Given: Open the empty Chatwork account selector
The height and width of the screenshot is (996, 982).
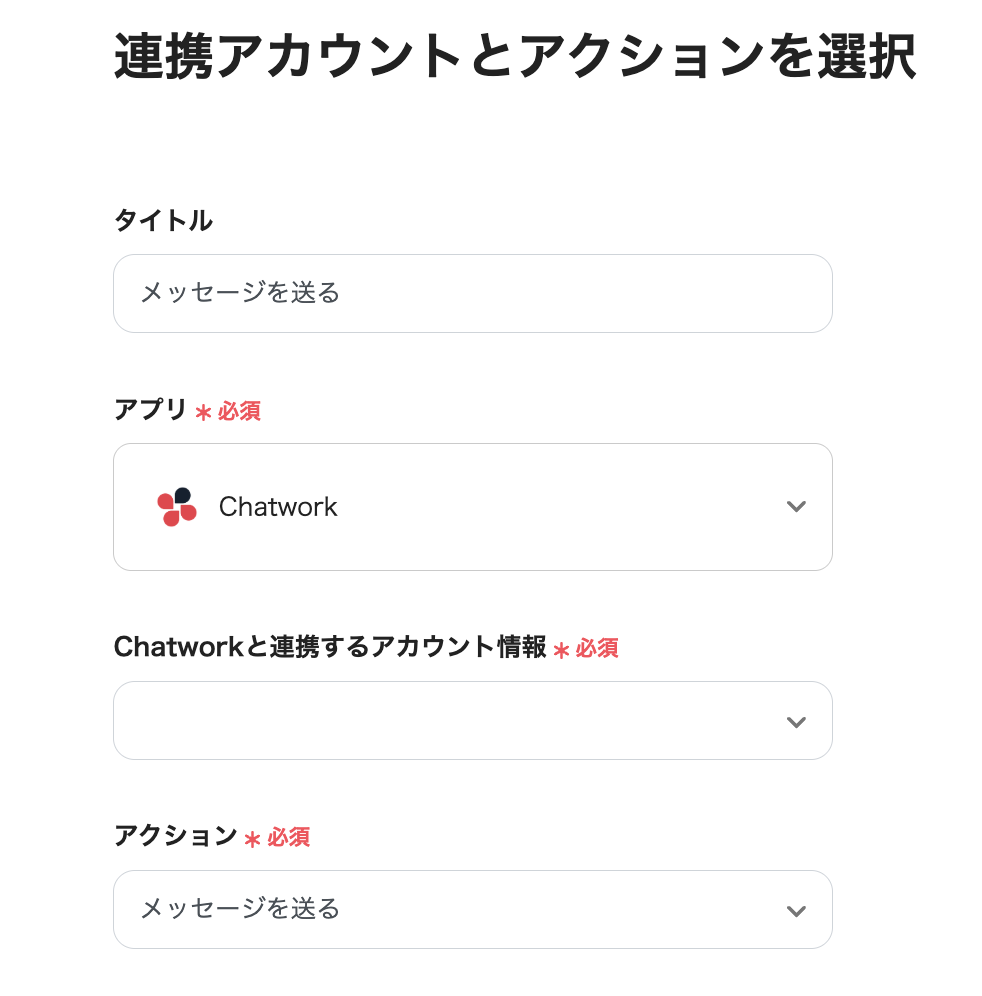Looking at the screenshot, I should tap(450, 721).
